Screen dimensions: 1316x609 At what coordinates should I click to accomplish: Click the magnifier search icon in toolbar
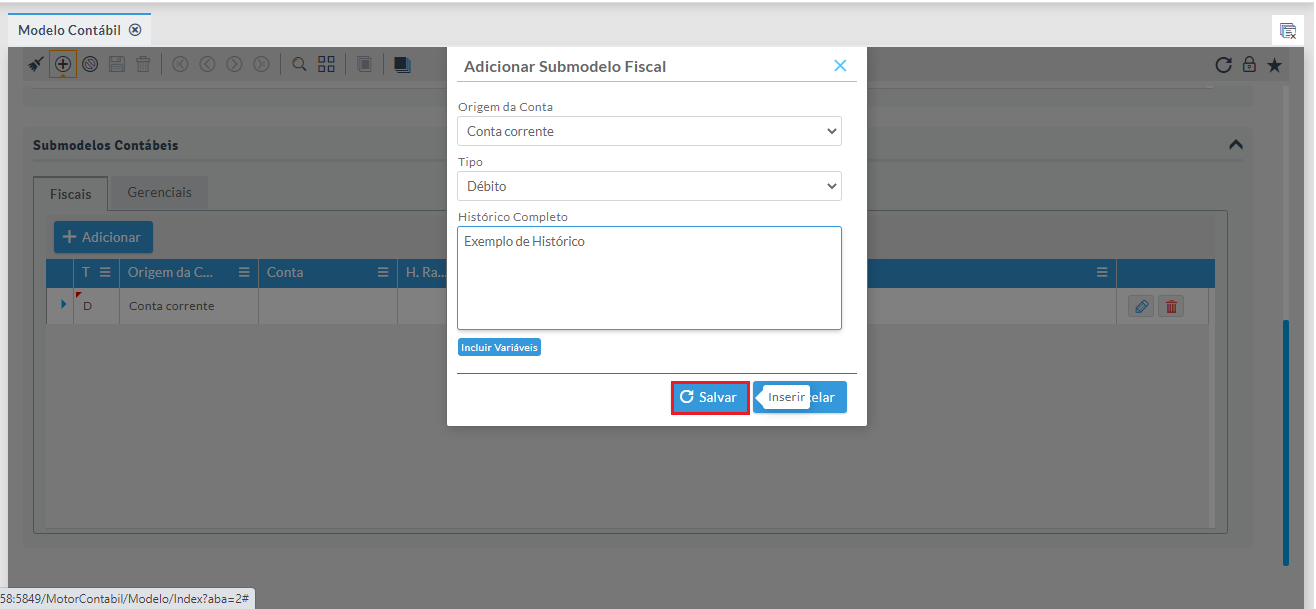point(299,65)
